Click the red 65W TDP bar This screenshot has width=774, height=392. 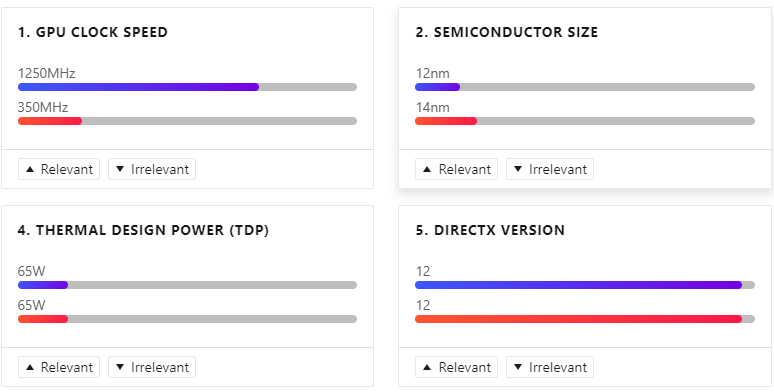pos(43,319)
